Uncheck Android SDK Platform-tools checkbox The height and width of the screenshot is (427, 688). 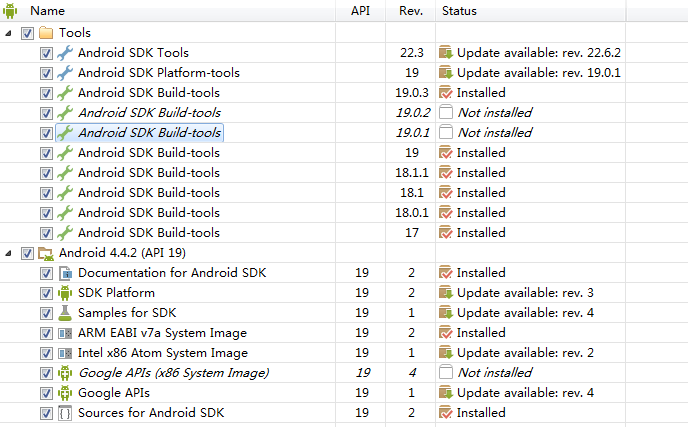[x=47, y=73]
